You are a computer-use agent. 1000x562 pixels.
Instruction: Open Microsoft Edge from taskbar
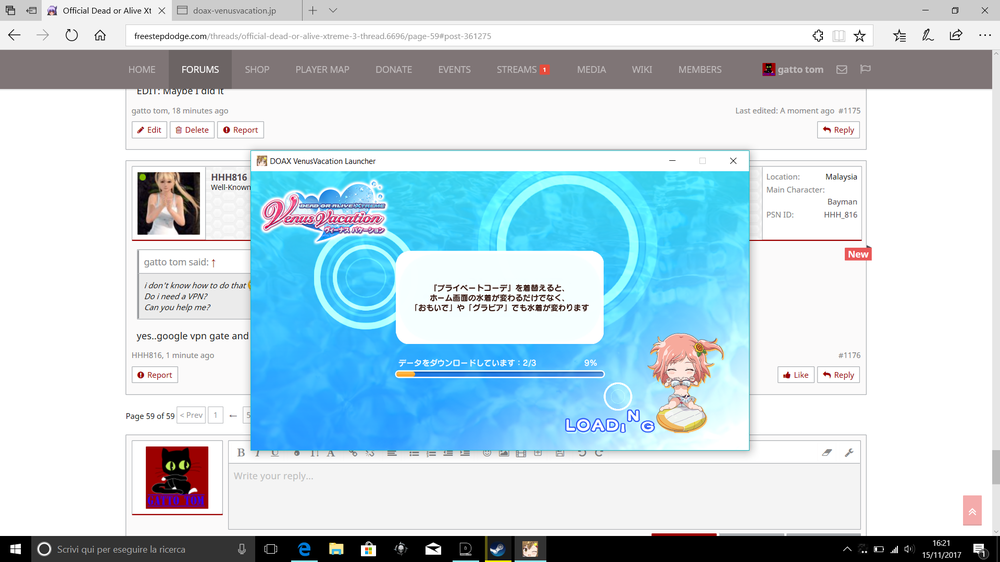coord(304,549)
